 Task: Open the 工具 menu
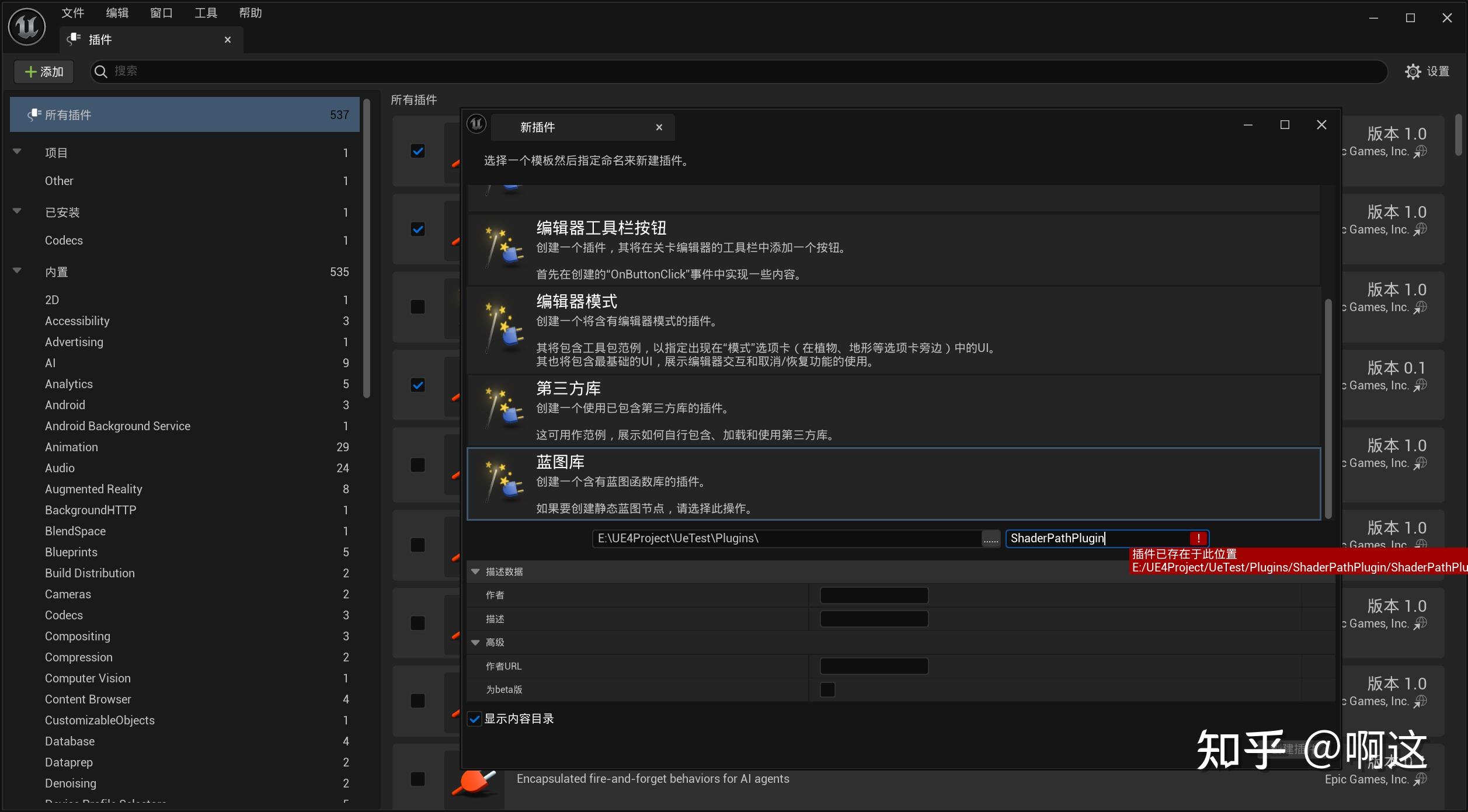click(x=205, y=13)
